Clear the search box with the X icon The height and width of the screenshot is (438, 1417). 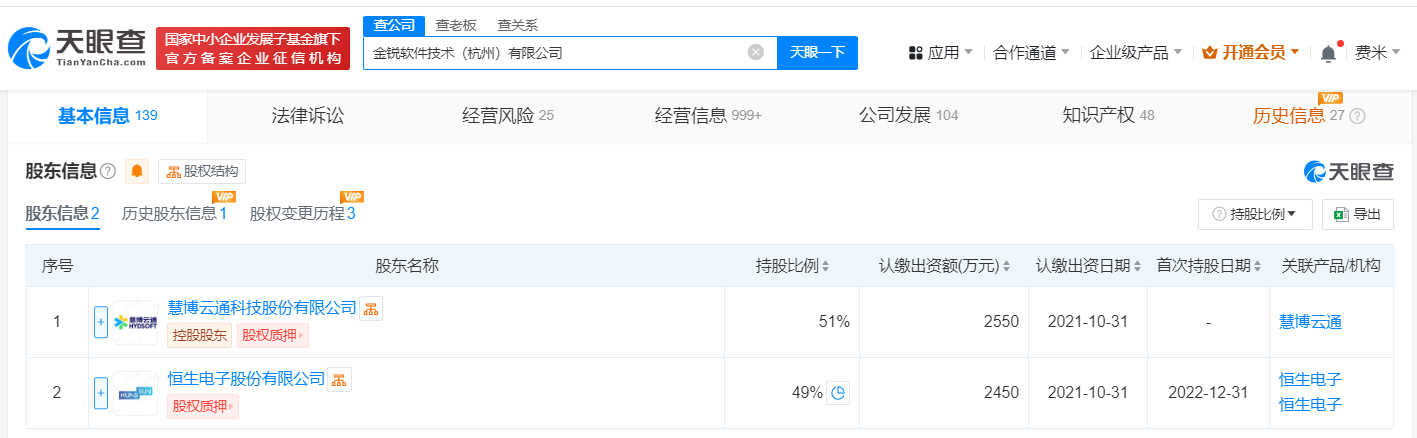(756, 52)
